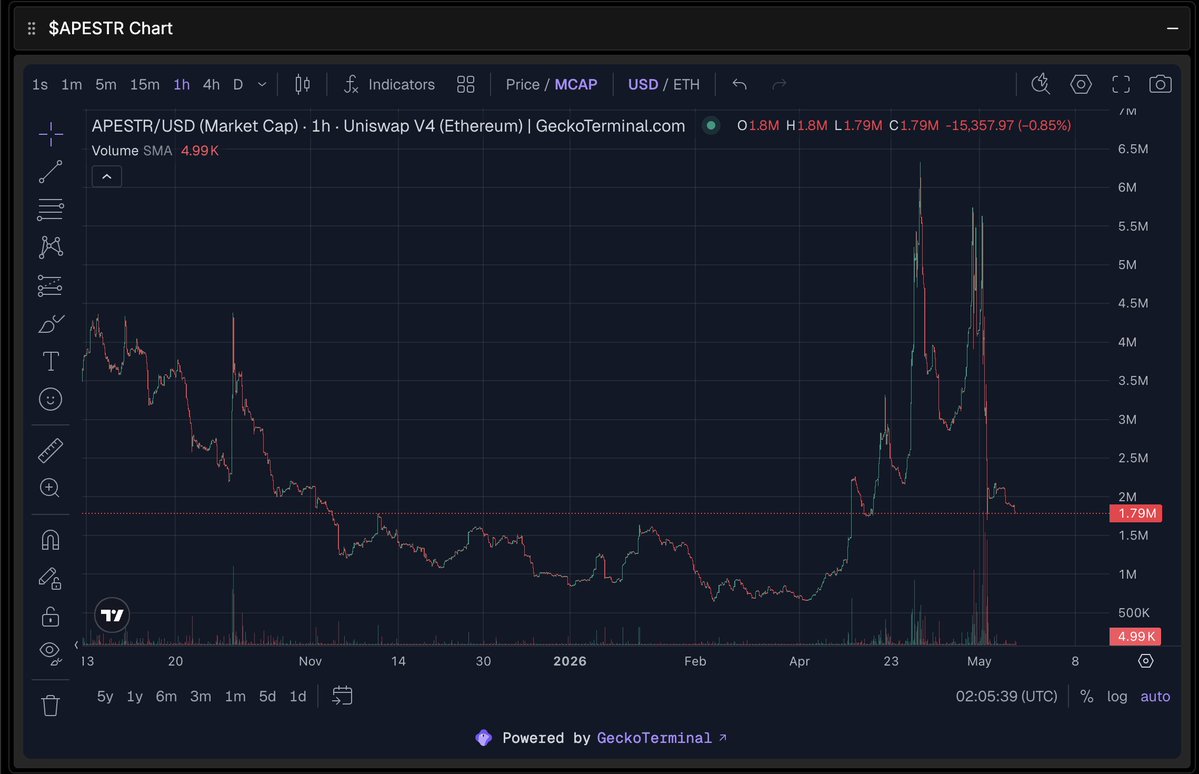This screenshot has height=774, width=1199.
Task: Open the Fibonacci retracement tools
Action: (50, 210)
